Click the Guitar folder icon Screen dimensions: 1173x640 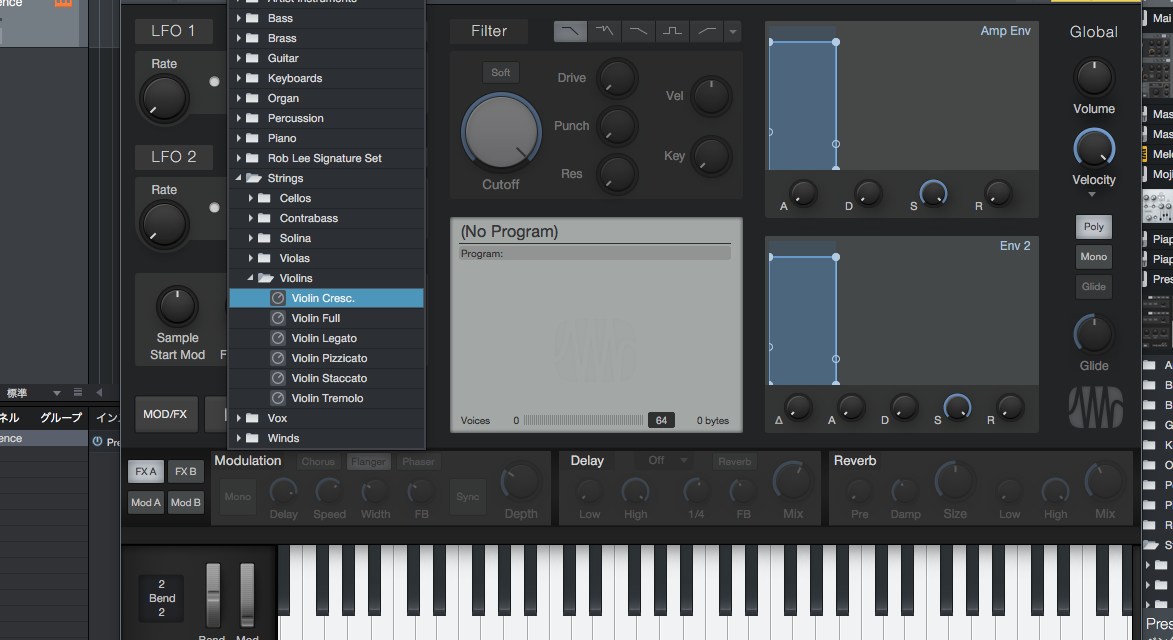(253, 58)
